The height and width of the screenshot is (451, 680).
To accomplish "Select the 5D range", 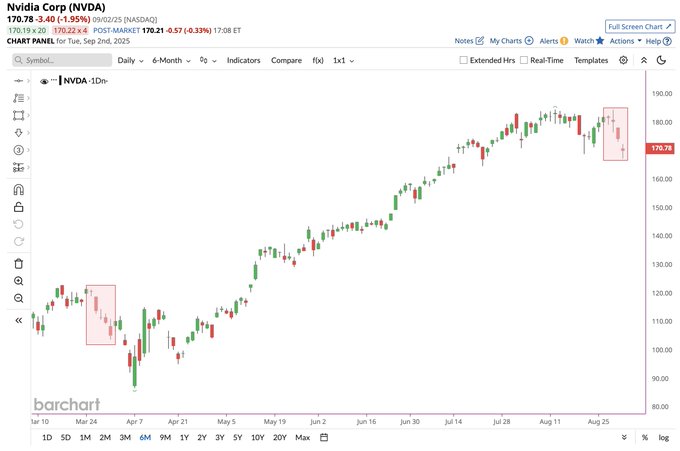I will 65,438.
